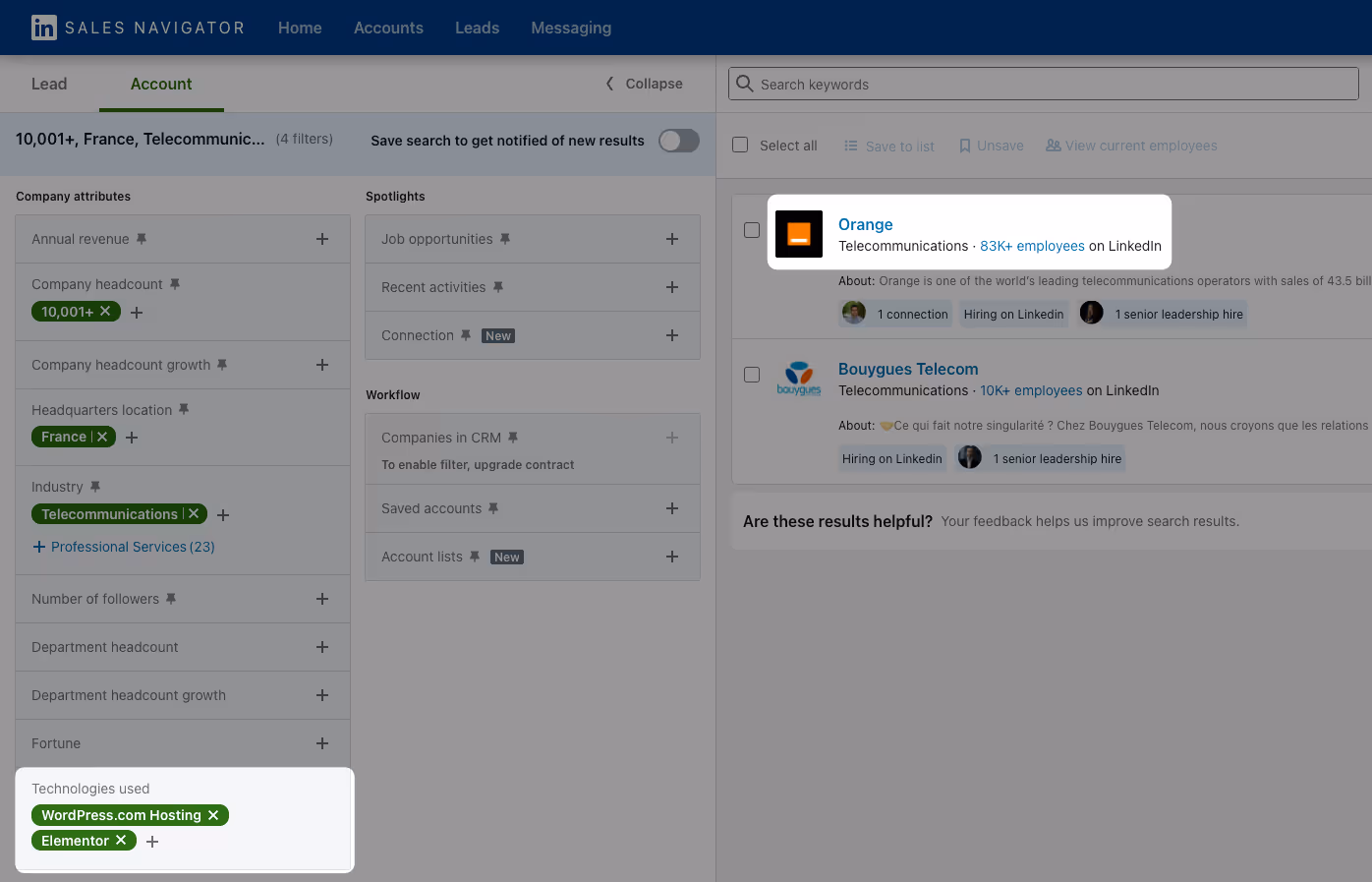1372x882 pixels.
Task: Add another Industry value
Action: point(223,515)
